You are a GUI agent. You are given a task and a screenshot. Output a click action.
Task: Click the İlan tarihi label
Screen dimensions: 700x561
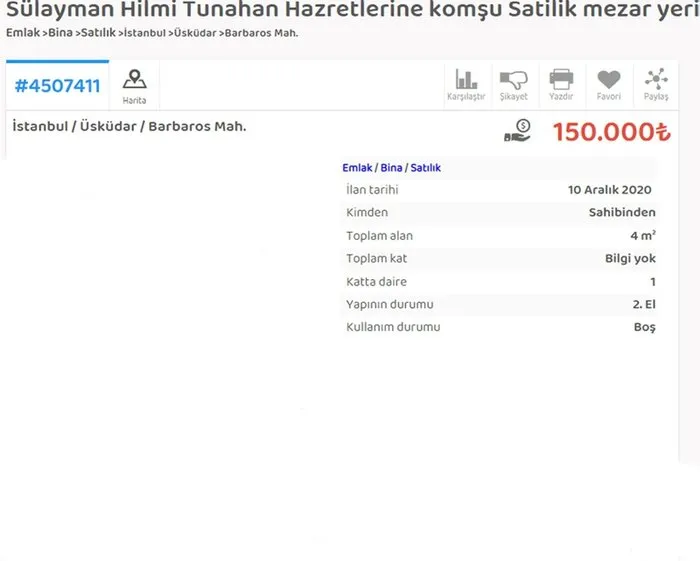pos(372,190)
